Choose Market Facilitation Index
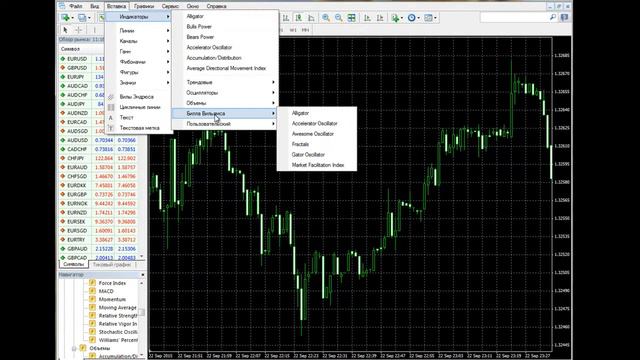Image resolution: width=640 pixels, height=360 pixels. pyautogui.click(x=317, y=165)
